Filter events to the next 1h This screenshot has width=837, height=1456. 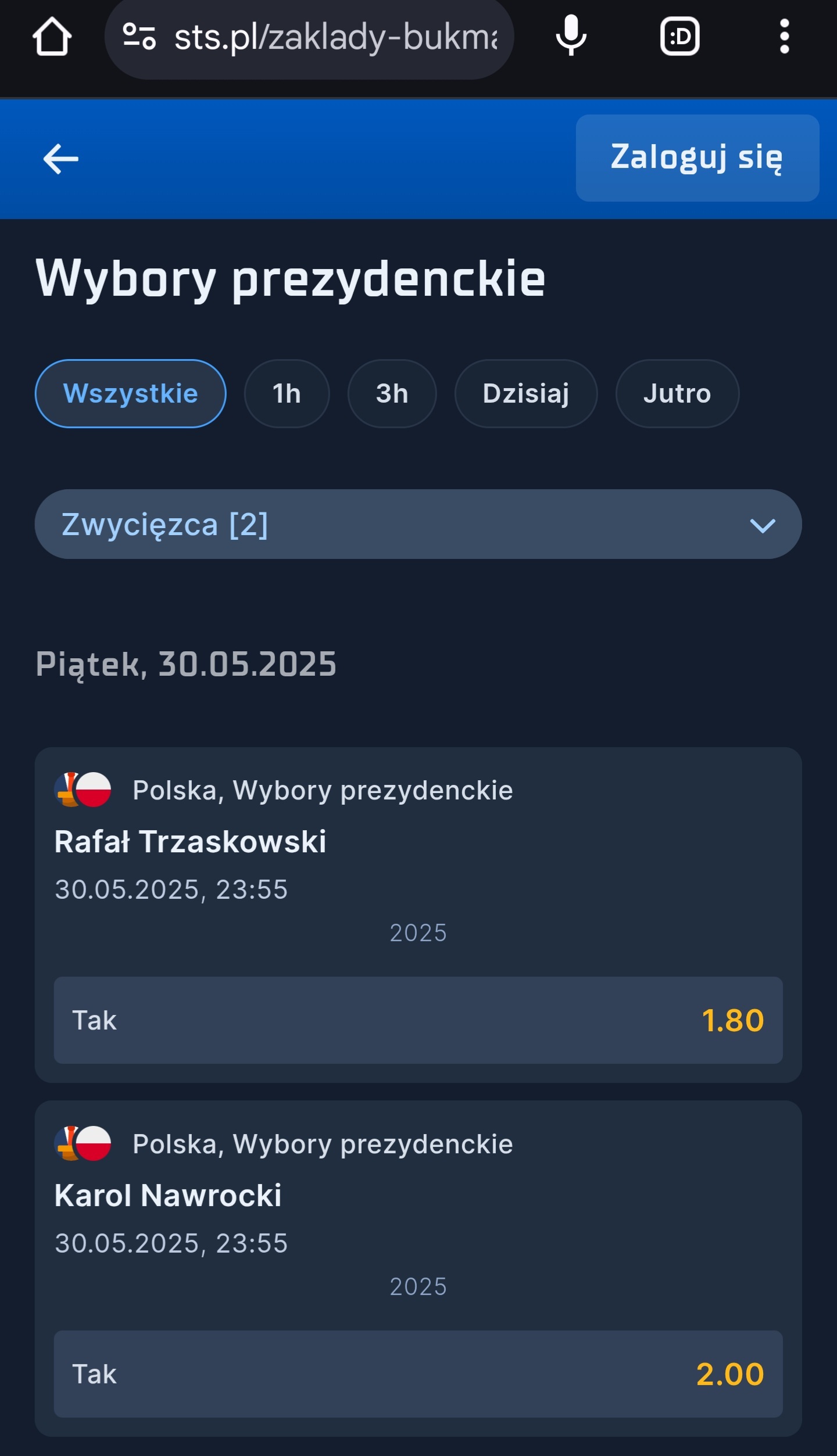[x=287, y=393]
